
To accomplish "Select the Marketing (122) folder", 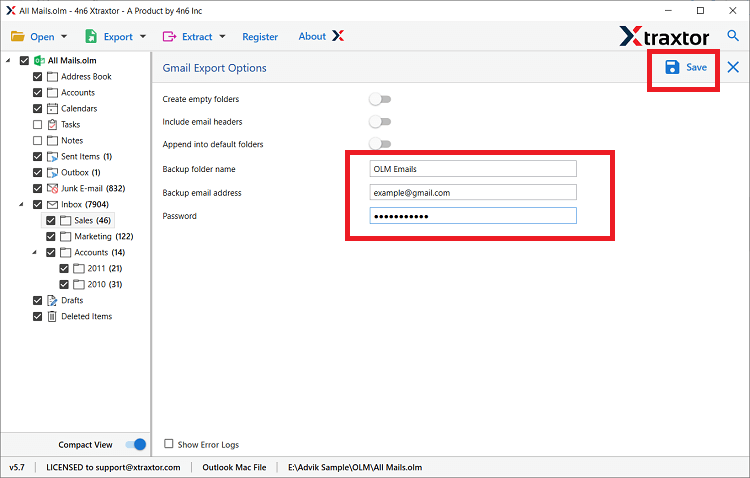I will tap(104, 236).
